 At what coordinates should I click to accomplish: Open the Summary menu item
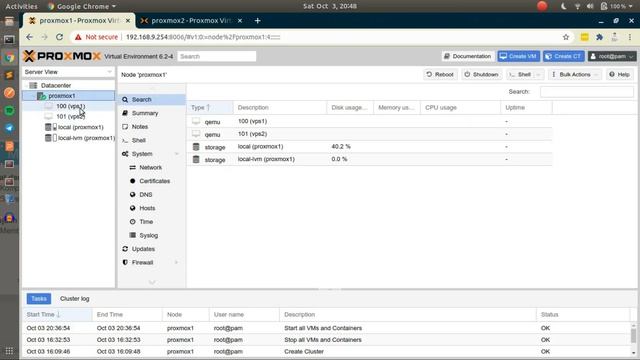151,113
